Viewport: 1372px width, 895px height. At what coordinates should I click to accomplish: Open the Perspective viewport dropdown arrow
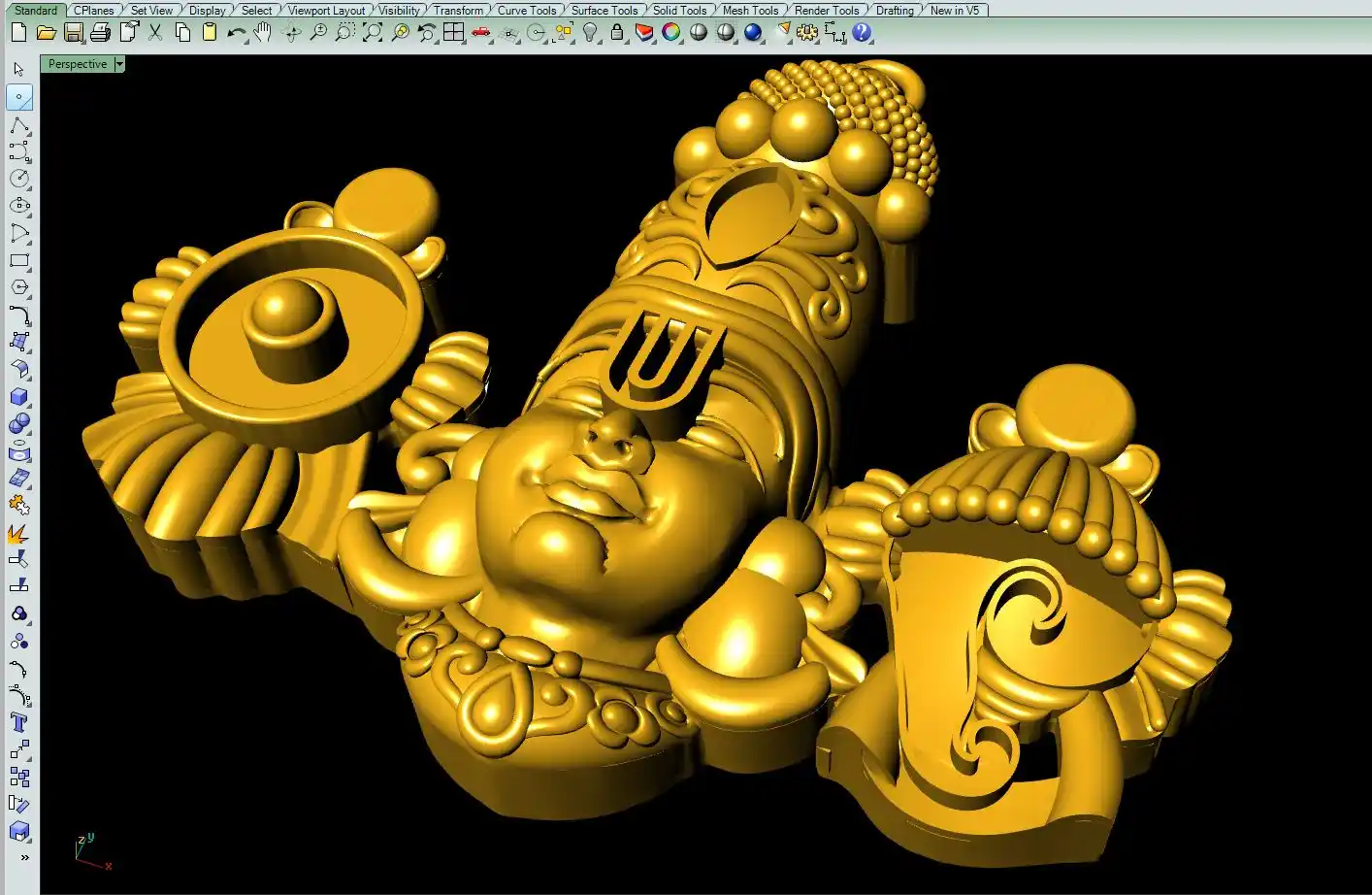point(119,64)
